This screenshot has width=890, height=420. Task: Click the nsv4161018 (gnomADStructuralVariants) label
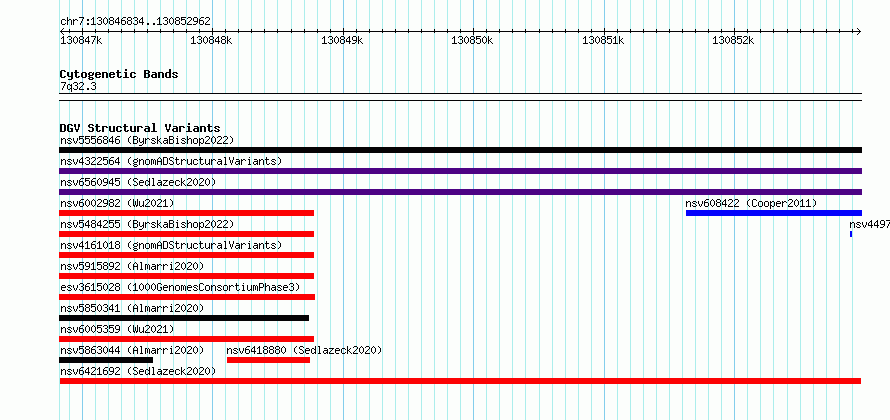coord(171,245)
